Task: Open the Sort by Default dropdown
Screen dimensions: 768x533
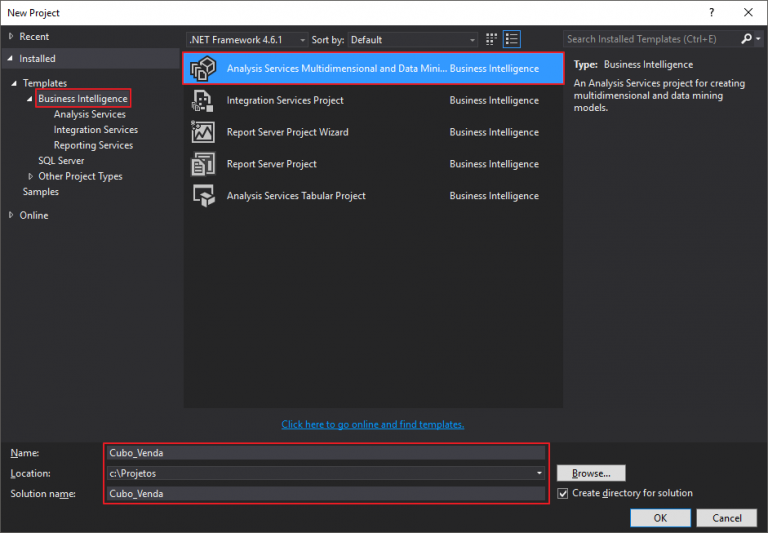Action: [x=412, y=40]
